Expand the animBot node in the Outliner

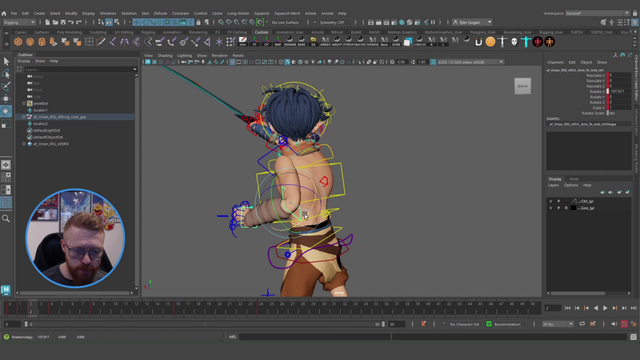[24, 103]
